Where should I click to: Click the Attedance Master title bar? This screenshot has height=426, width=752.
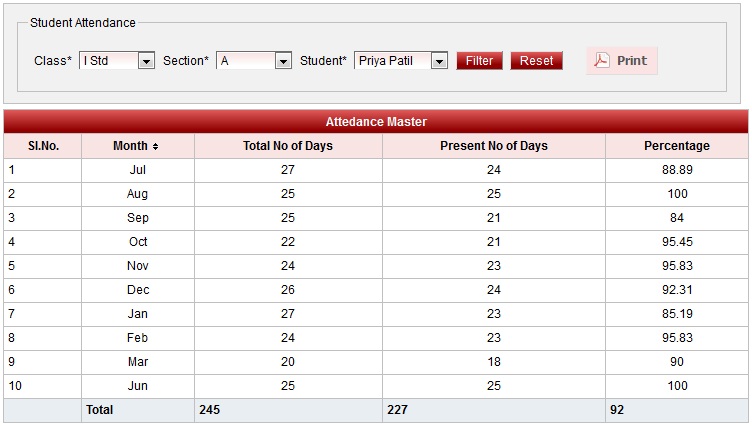tap(376, 122)
